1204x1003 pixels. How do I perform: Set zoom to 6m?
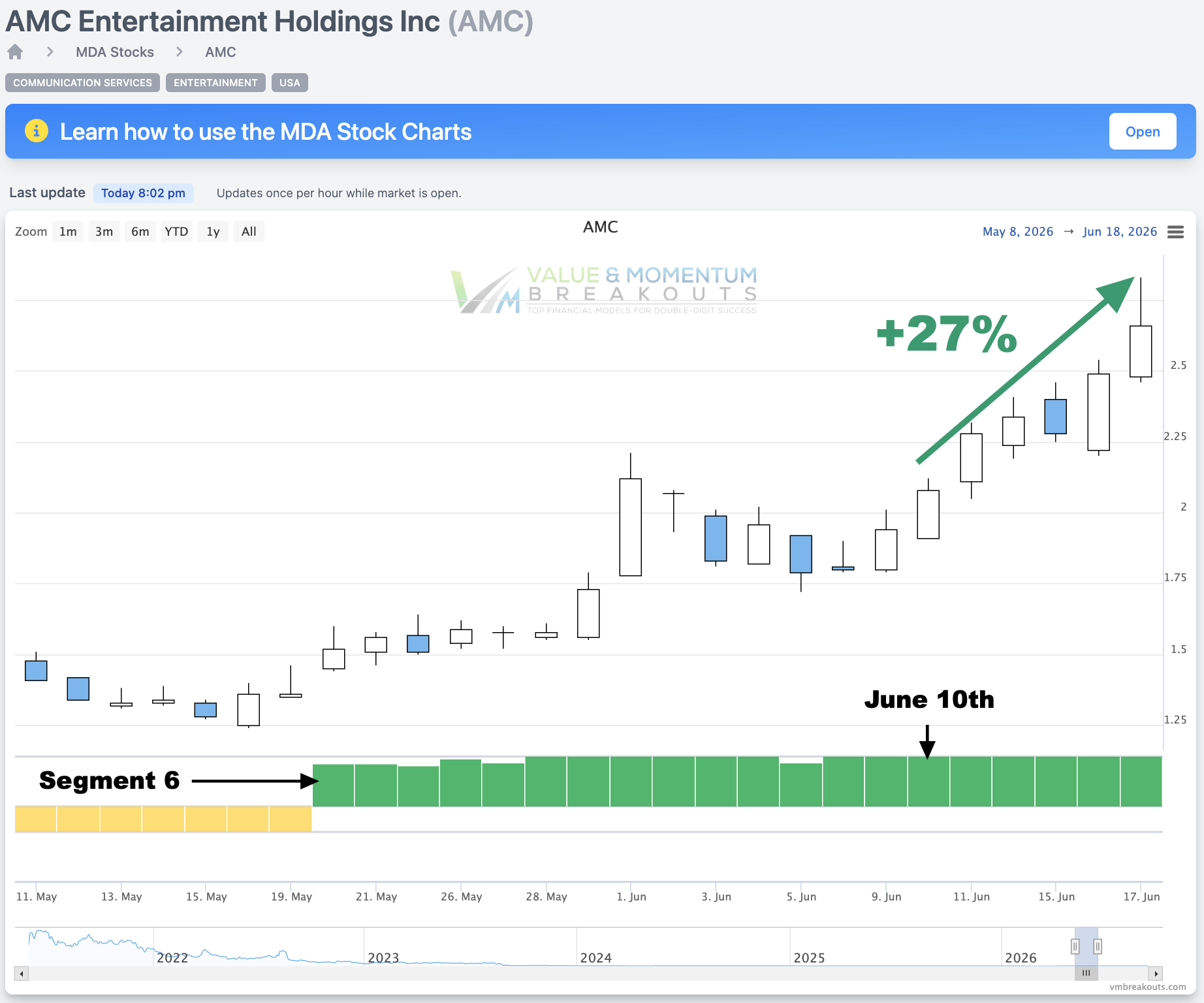click(x=140, y=232)
